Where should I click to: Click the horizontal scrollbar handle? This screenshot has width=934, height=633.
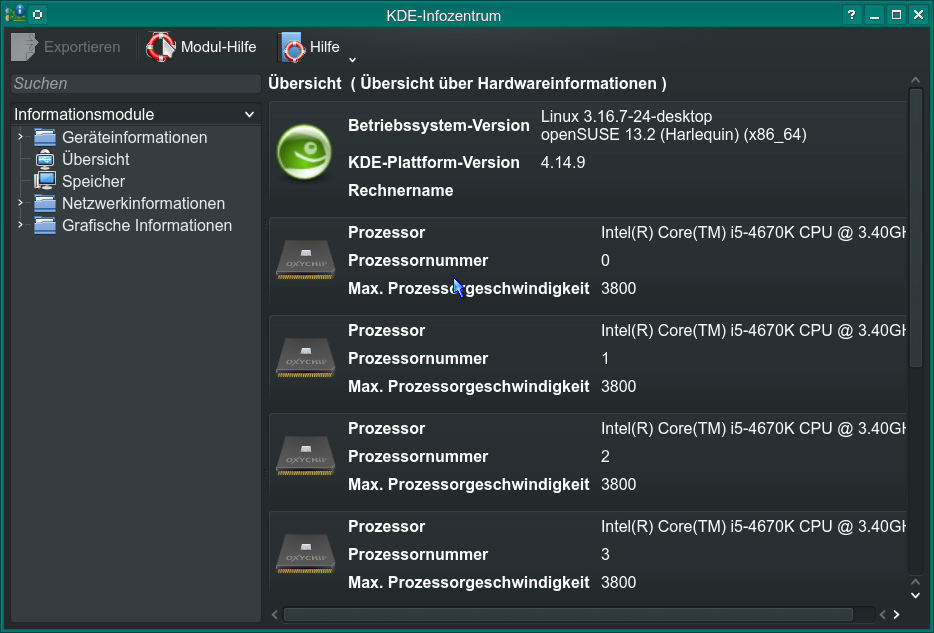[568, 615]
